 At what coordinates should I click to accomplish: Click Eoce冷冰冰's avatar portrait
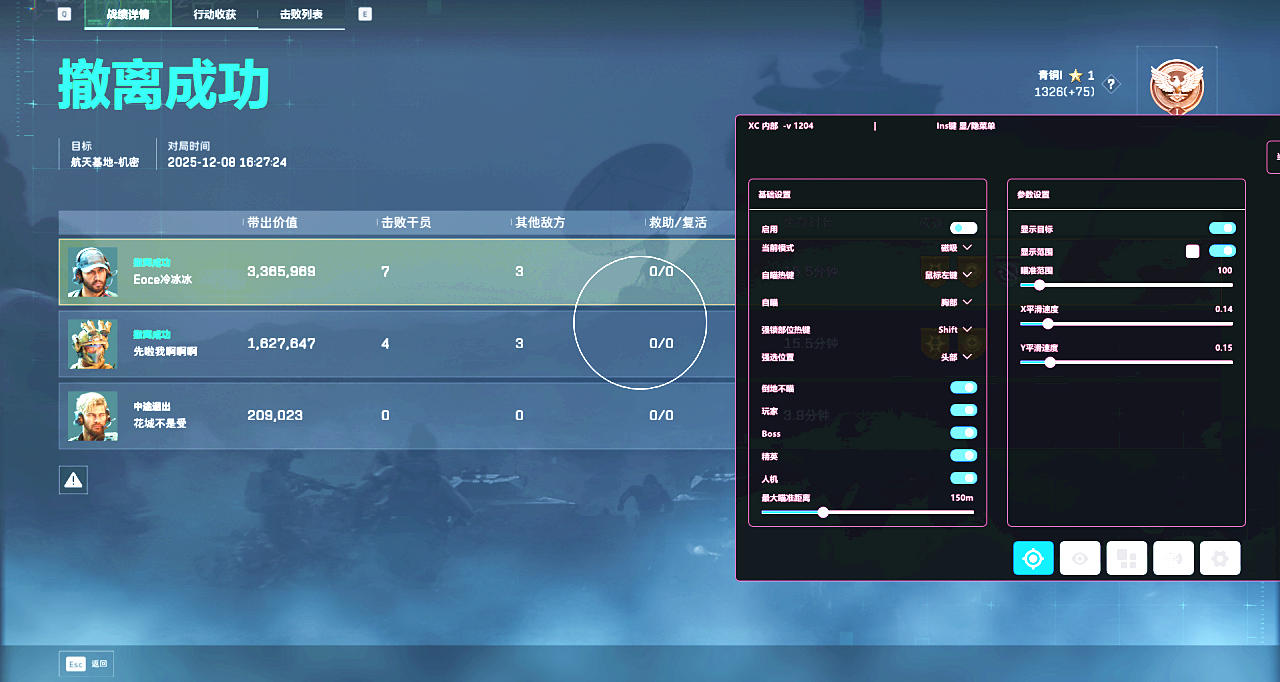point(91,270)
